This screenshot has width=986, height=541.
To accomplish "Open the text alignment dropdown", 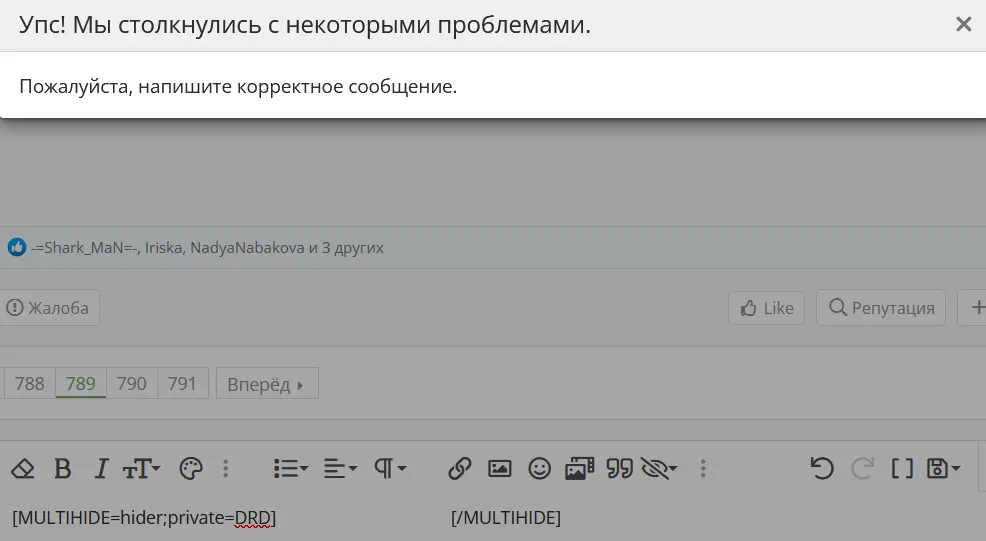I will pos(340,469).
